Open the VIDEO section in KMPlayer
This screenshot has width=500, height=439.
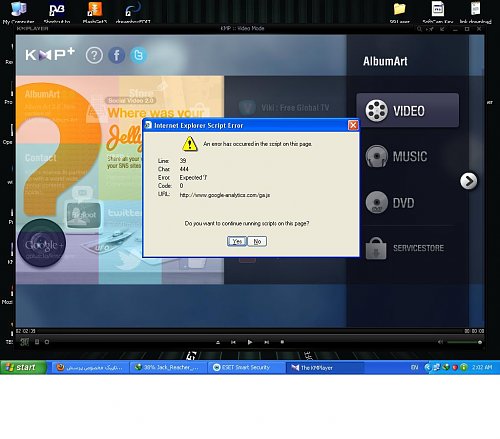(408, 110)
